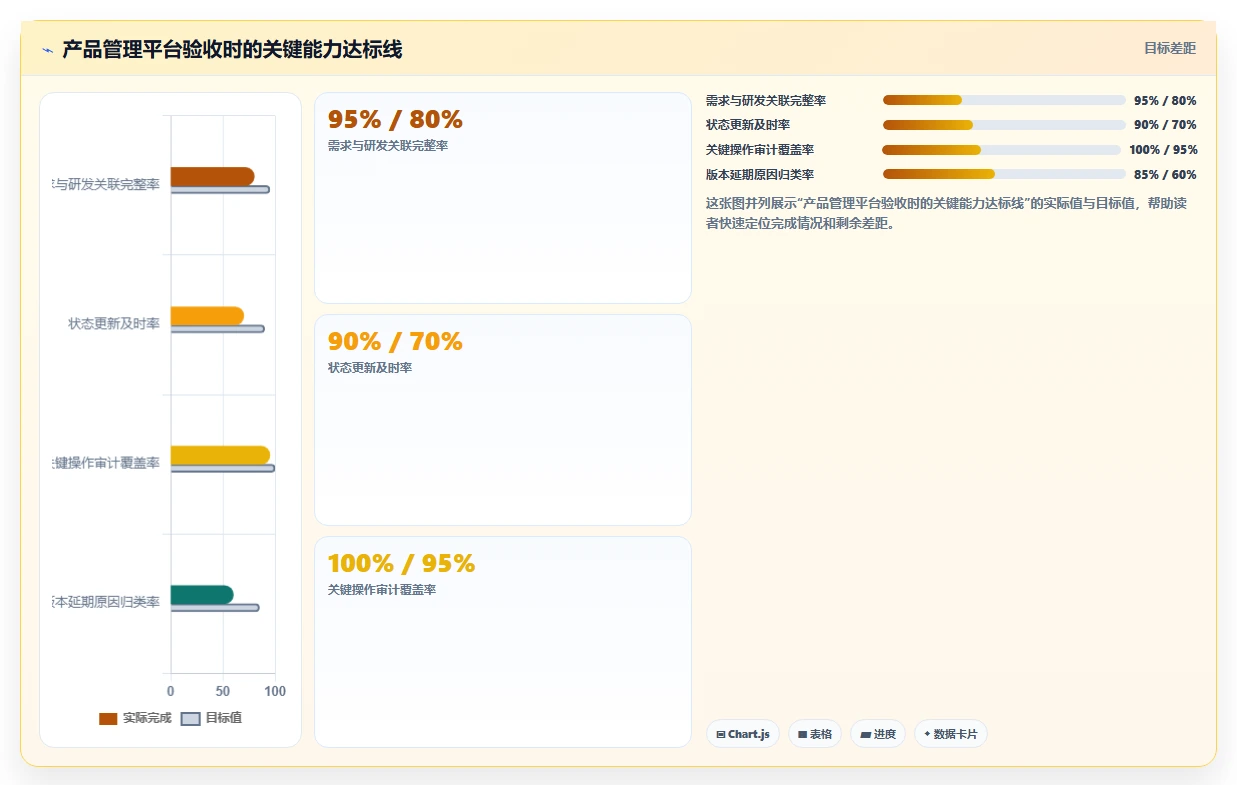Click the title 产品管理平台验收时的关键能力达标线

point(232,50)
